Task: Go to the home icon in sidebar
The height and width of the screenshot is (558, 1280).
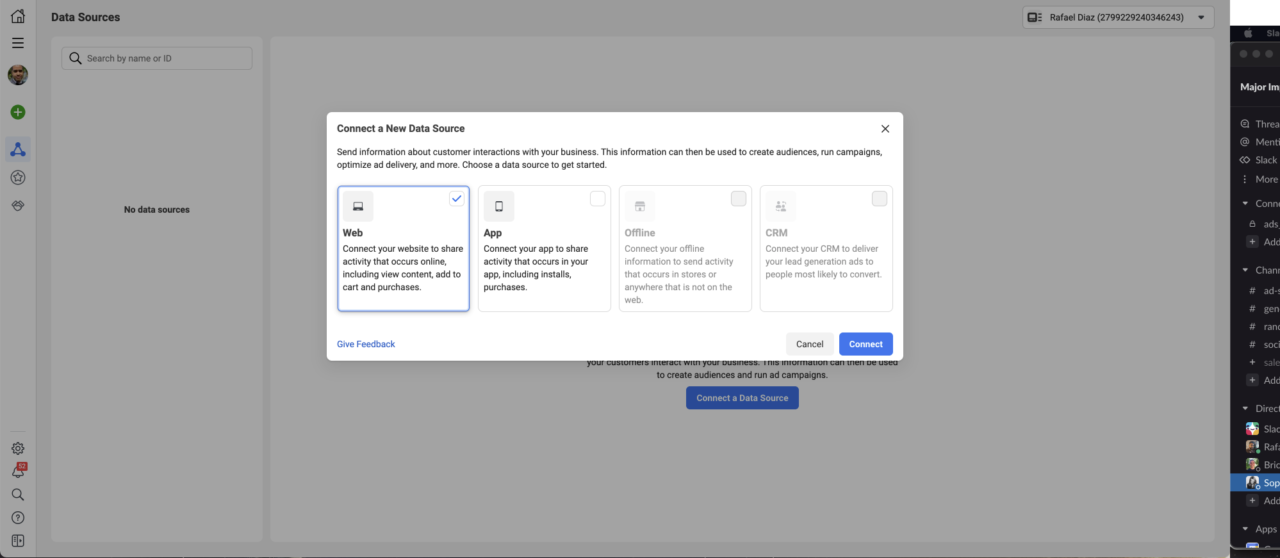Action: coord(17,16)
